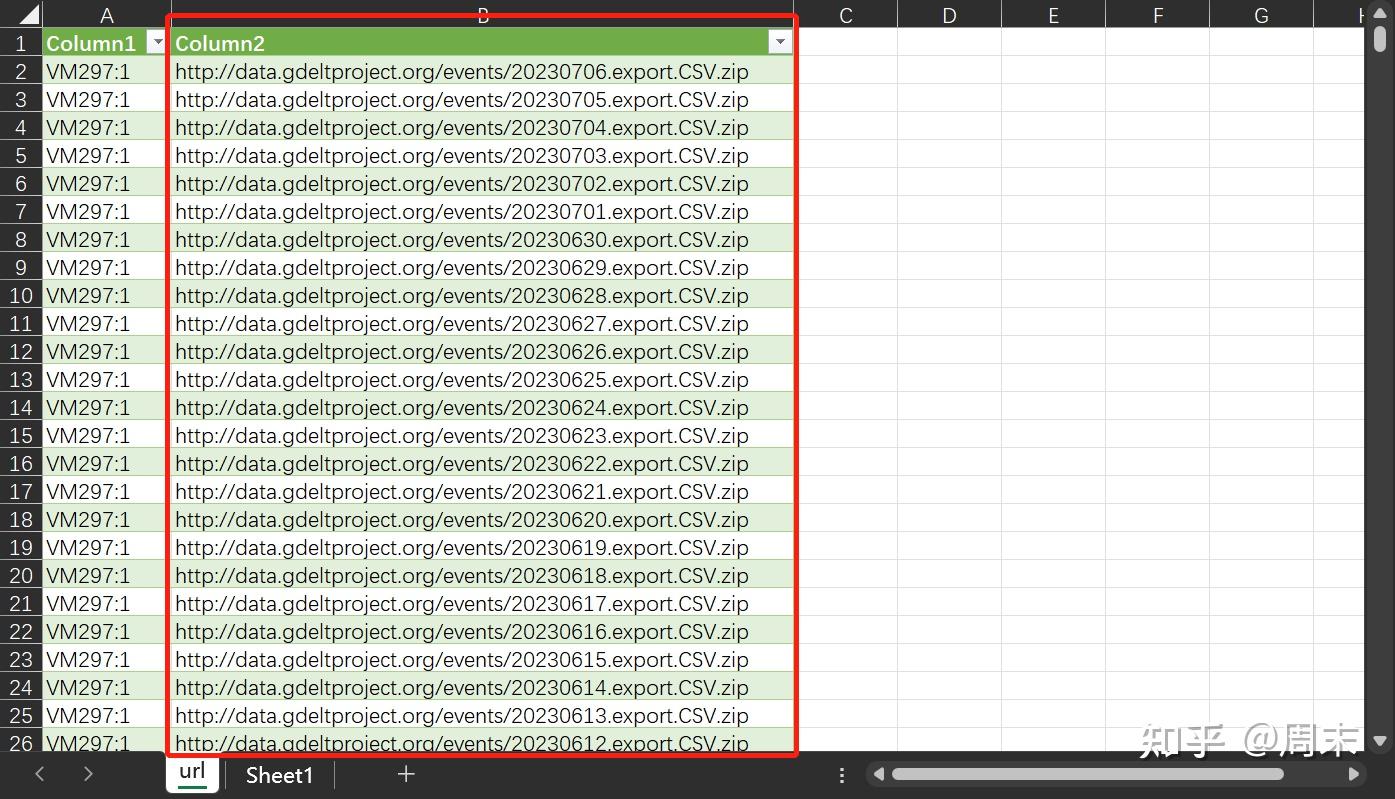Click the 20230614.export.CSV.zip URL cell
The width and height of the screenshot is (1395, 799).
click(483, 687)
